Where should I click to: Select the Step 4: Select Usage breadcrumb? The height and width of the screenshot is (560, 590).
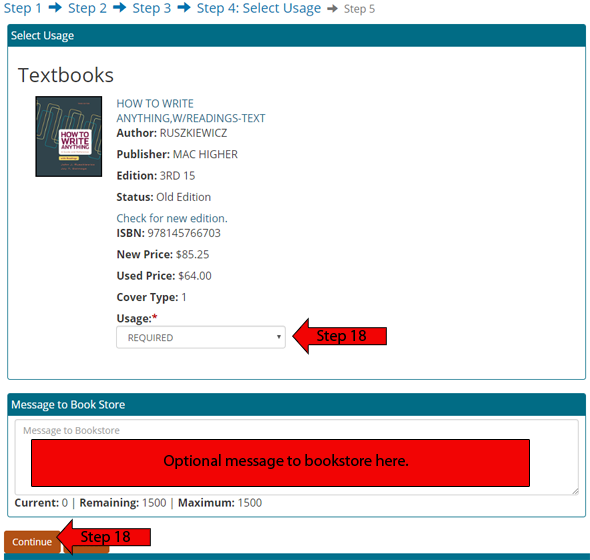point(259,8)
